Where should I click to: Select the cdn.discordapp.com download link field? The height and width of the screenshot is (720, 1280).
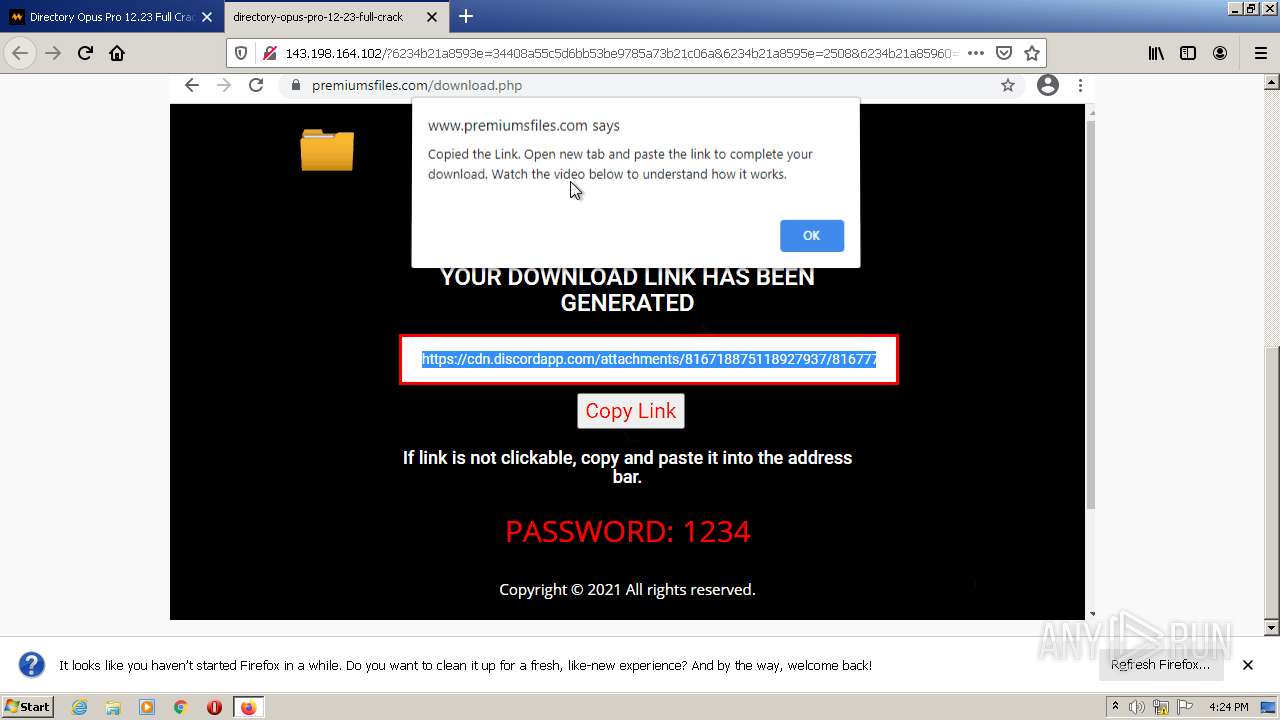point(649,359)
